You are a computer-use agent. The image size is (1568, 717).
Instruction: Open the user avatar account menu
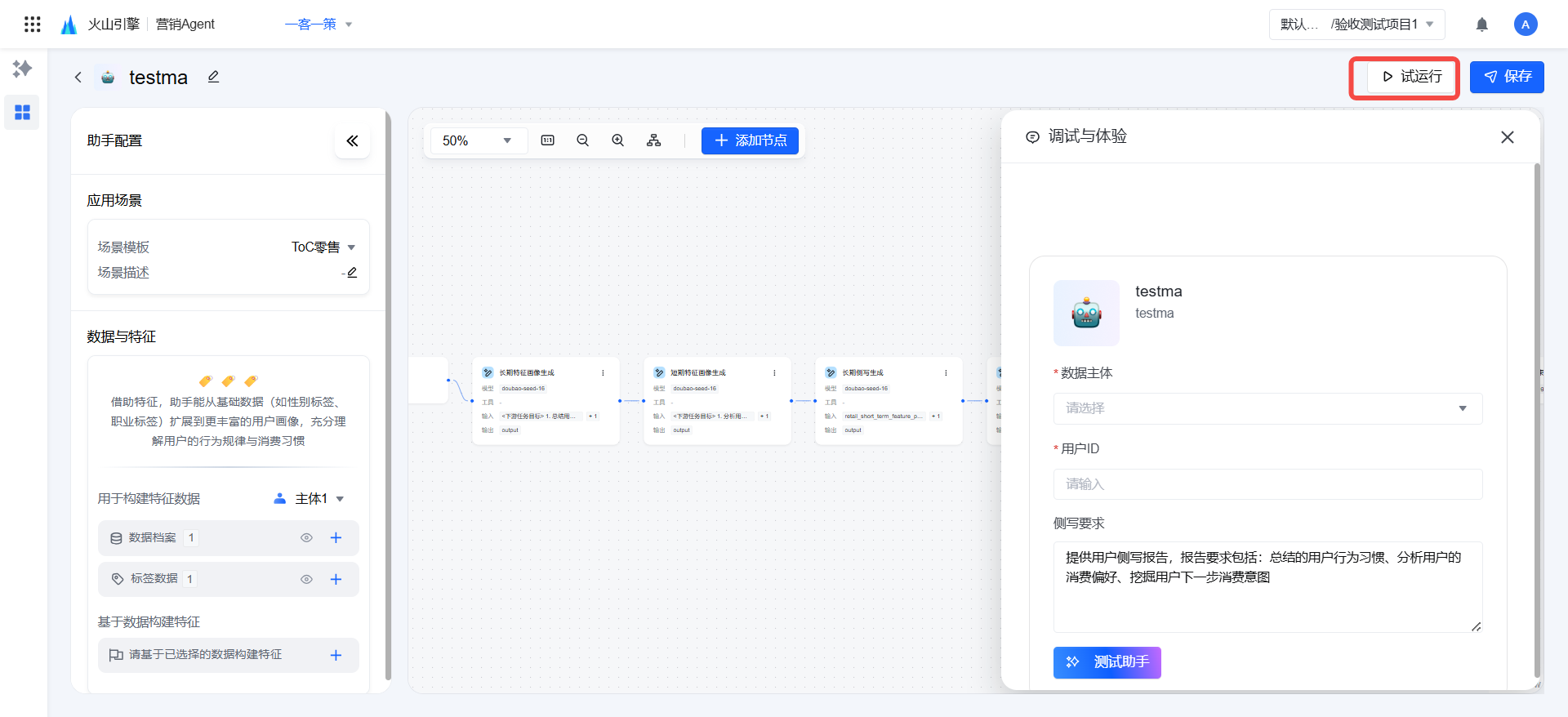[x=1526, y=24]
